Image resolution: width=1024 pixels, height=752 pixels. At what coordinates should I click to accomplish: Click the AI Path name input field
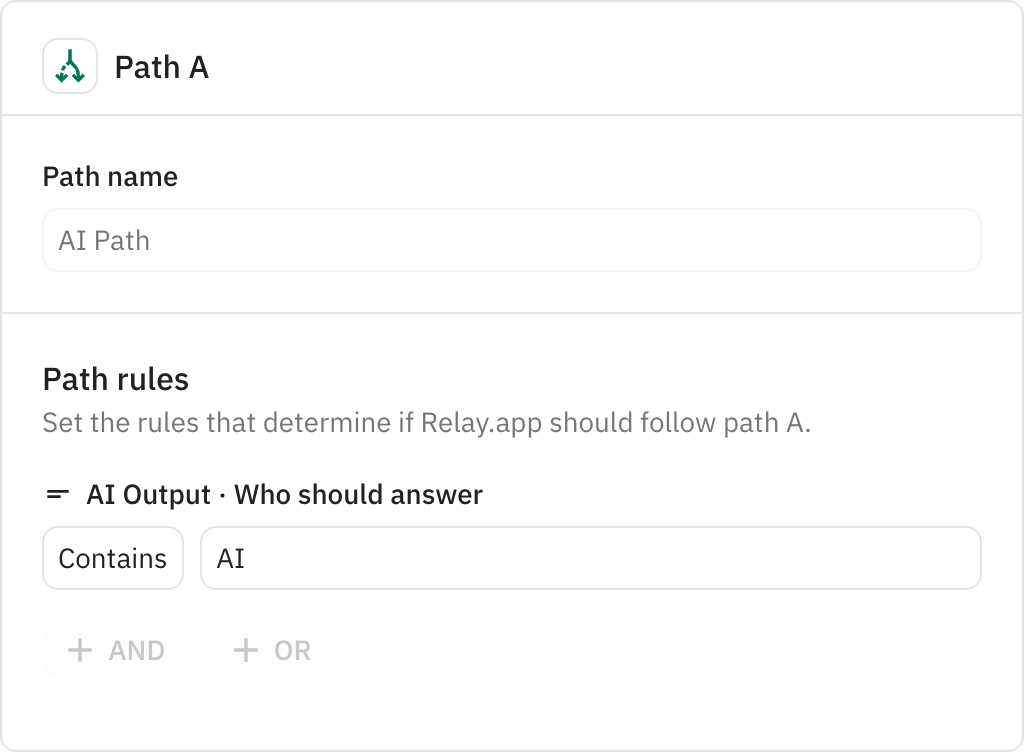pyautogui.click(x=510, y=240)
